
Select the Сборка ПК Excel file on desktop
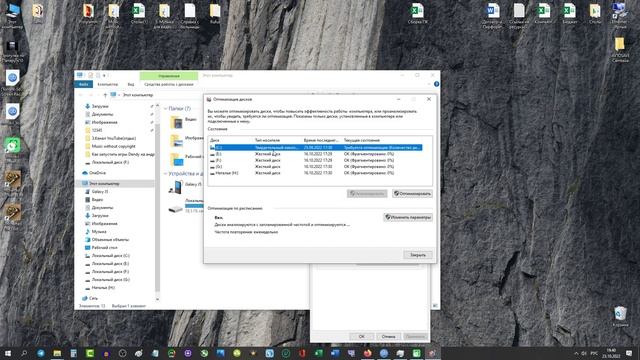tap(417, 14)
